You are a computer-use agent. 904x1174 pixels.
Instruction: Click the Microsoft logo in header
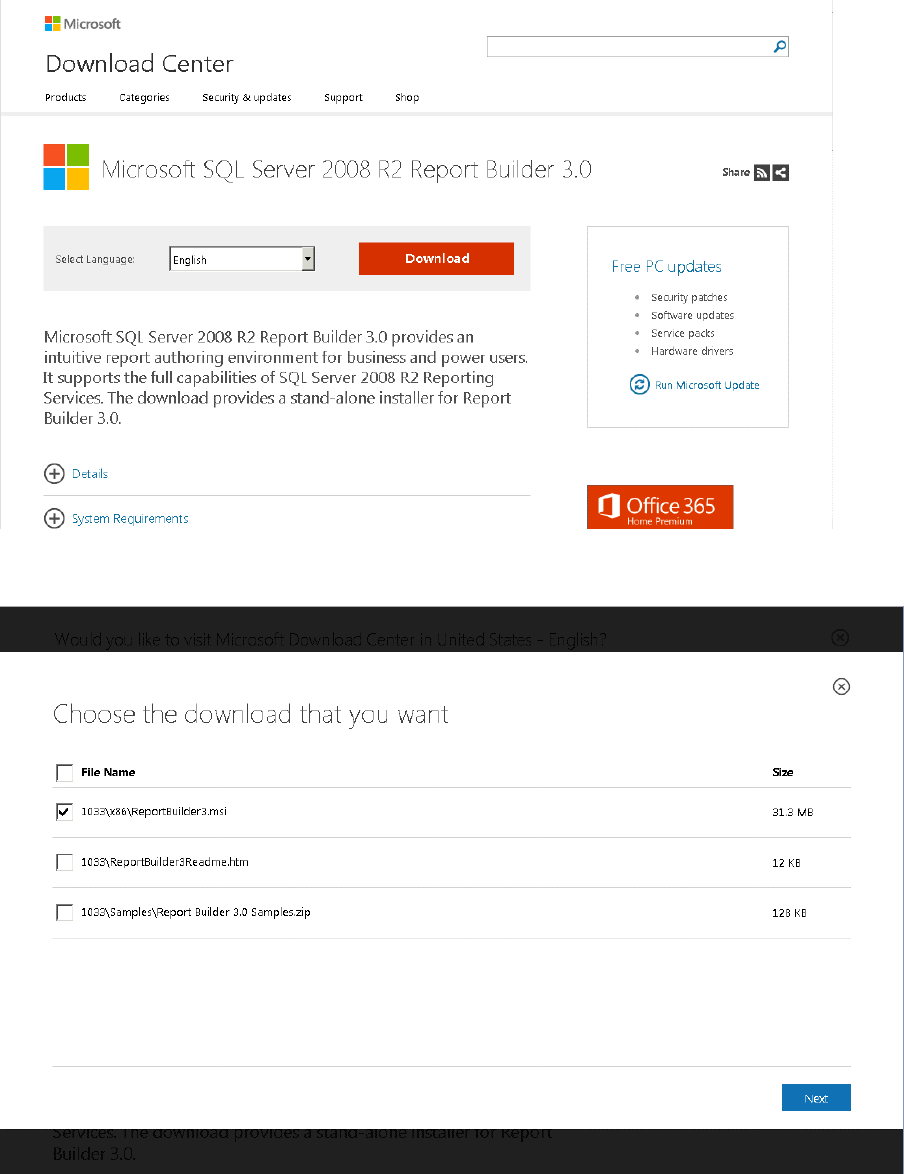point(83,24)
